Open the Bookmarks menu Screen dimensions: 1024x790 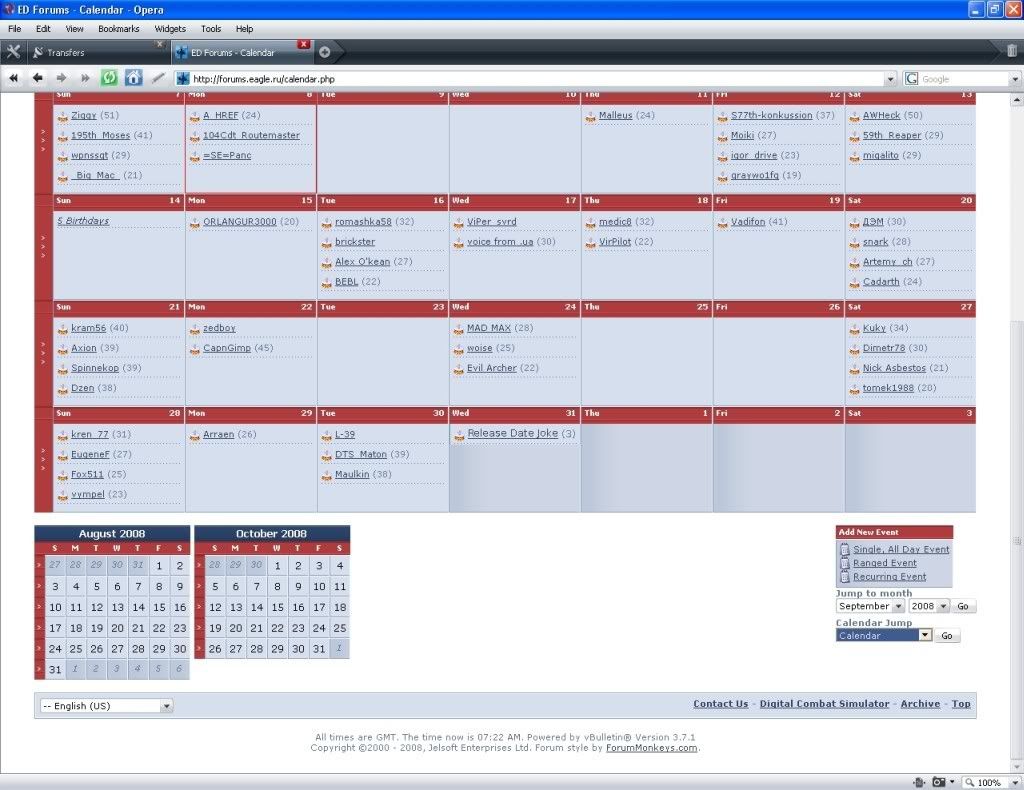pyautogui.click(x=118, y=29)
